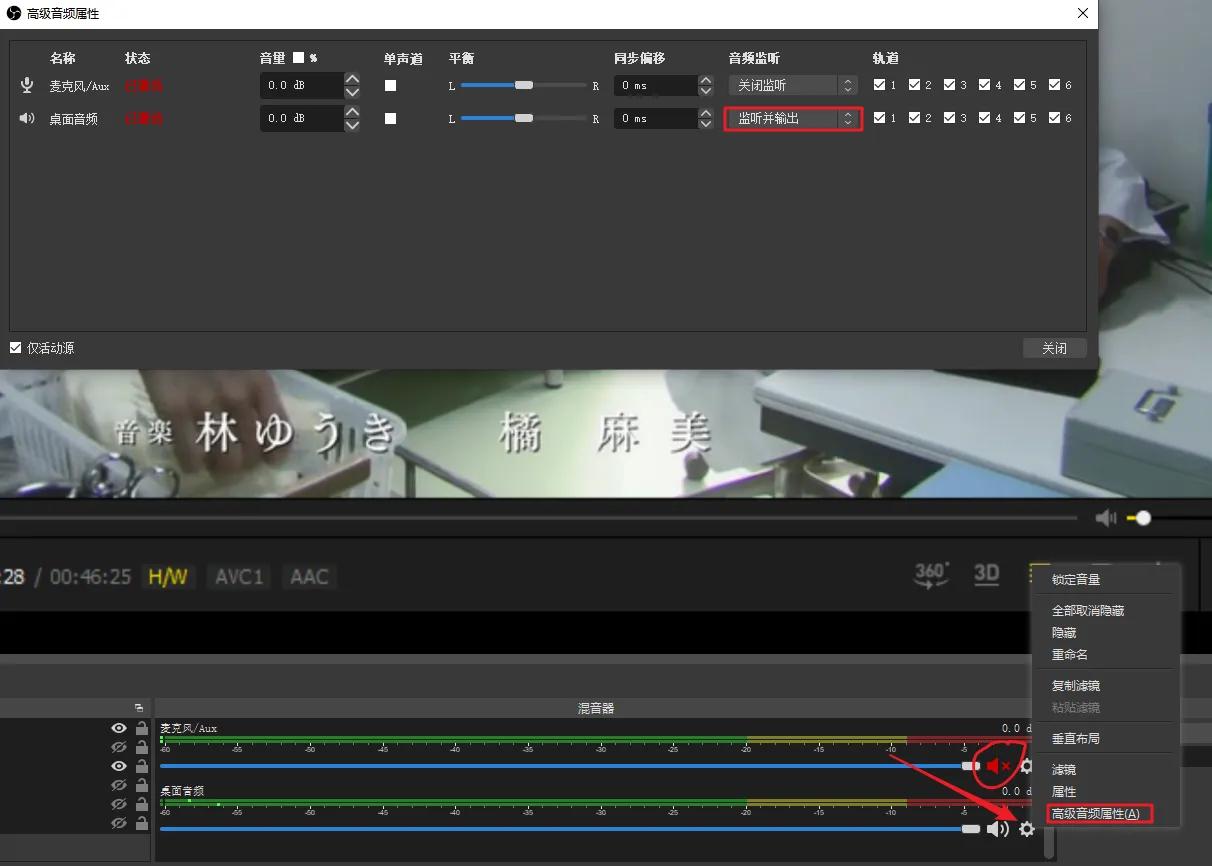Click 重命名 to rename the source
This screenshot has height=866, width=1212.
pyautogui.click(x=1068, y=653)
